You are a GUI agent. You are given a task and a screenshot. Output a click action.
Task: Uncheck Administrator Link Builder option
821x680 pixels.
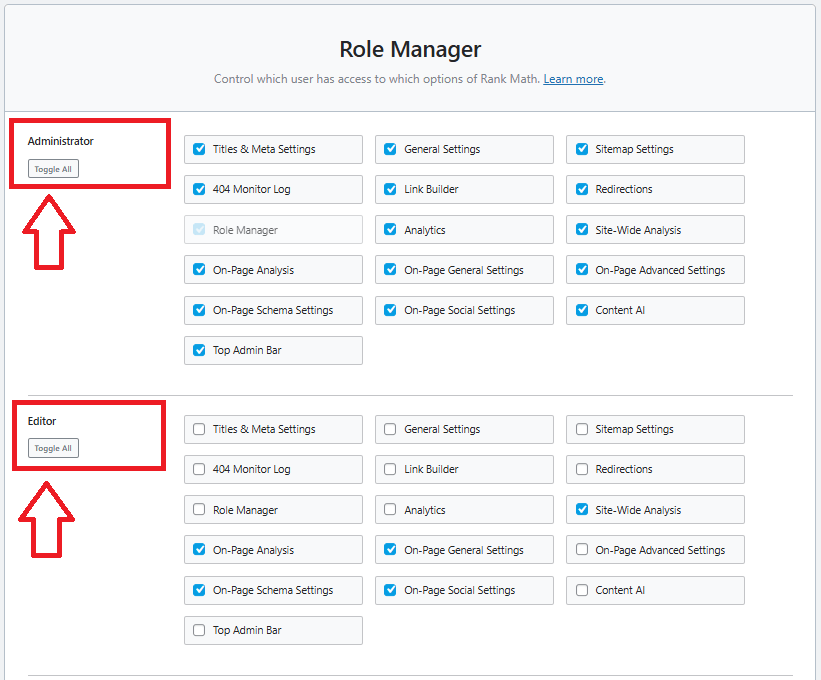[390, 189]
